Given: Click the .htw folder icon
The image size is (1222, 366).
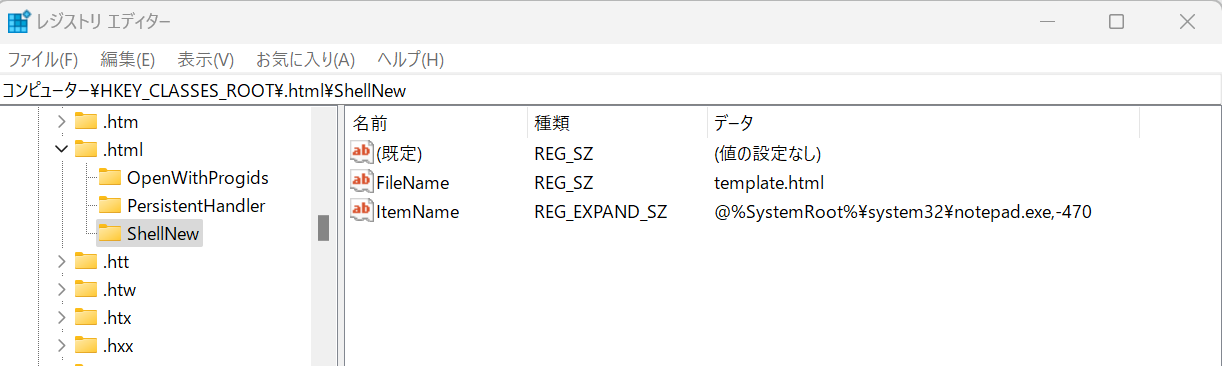Looking at the screenshot, I should tap(86, 290).
